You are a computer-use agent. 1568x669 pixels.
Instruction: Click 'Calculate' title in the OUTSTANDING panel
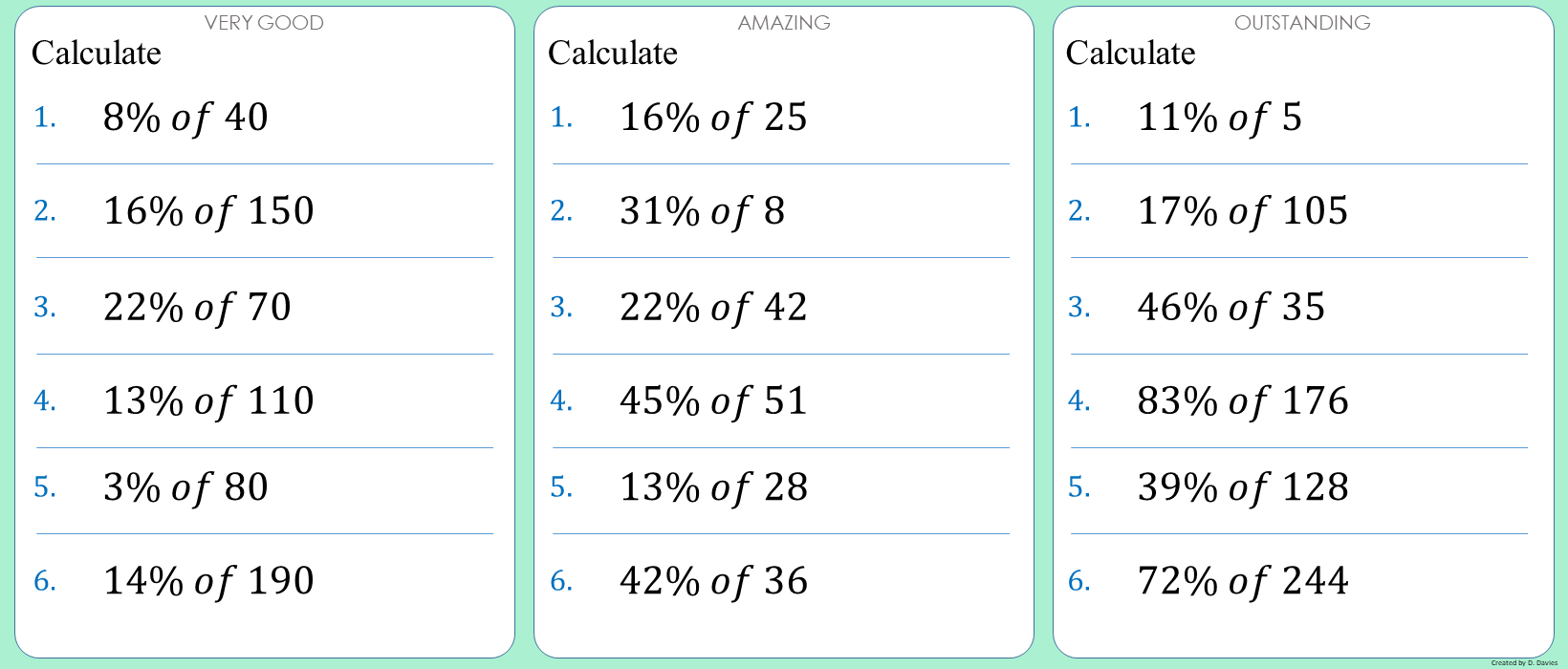tap(1130, 54)
